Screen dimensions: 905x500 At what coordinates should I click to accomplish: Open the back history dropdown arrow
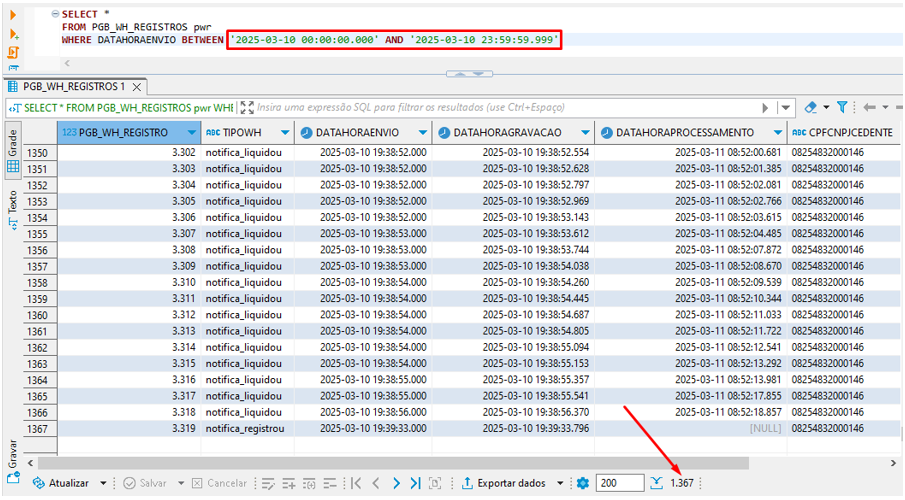(885, 107)
